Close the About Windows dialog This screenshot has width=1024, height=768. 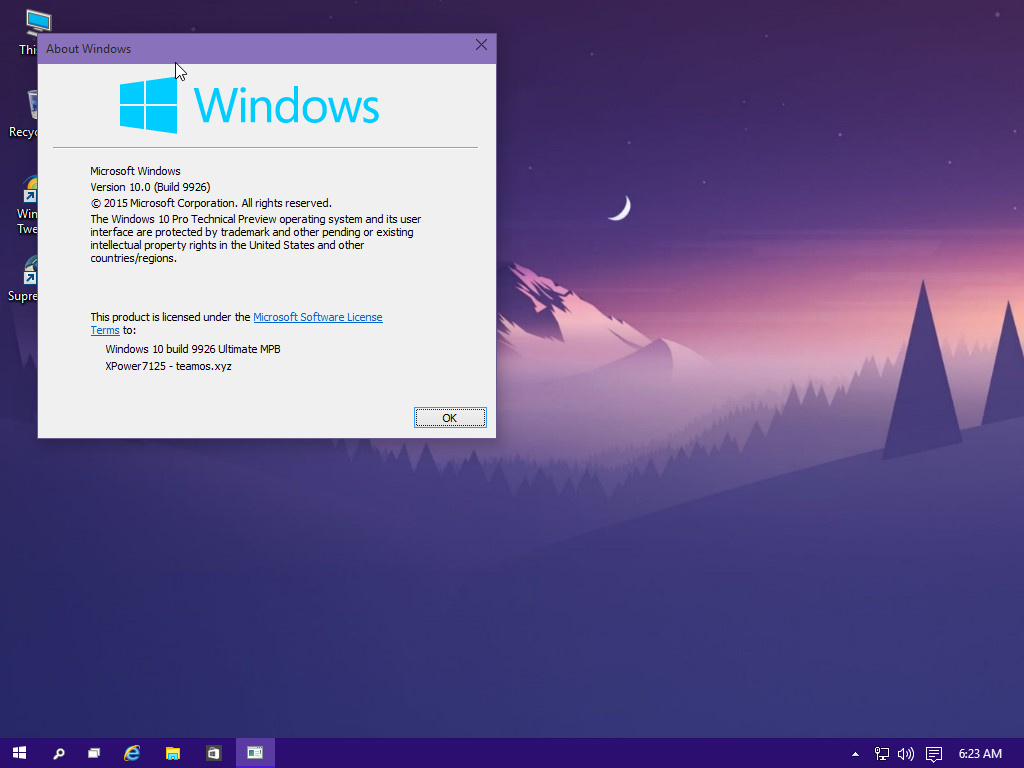point(481,45)
